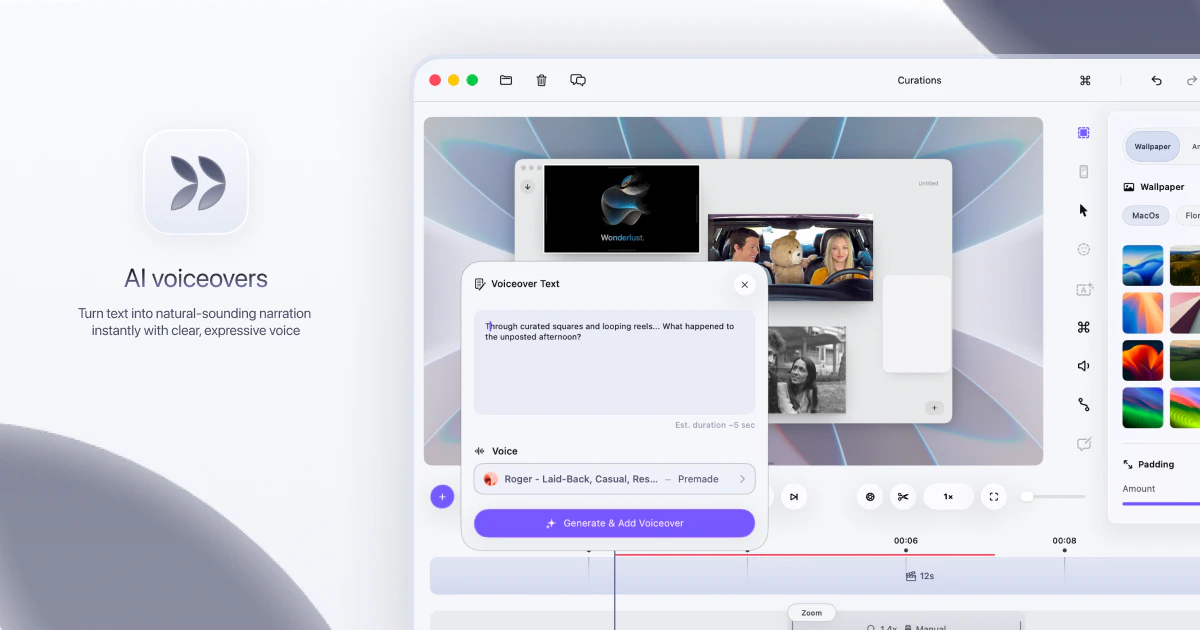Click the black and white woman photo
This screenshot has width=1200, height=630.
pos(807,370)
